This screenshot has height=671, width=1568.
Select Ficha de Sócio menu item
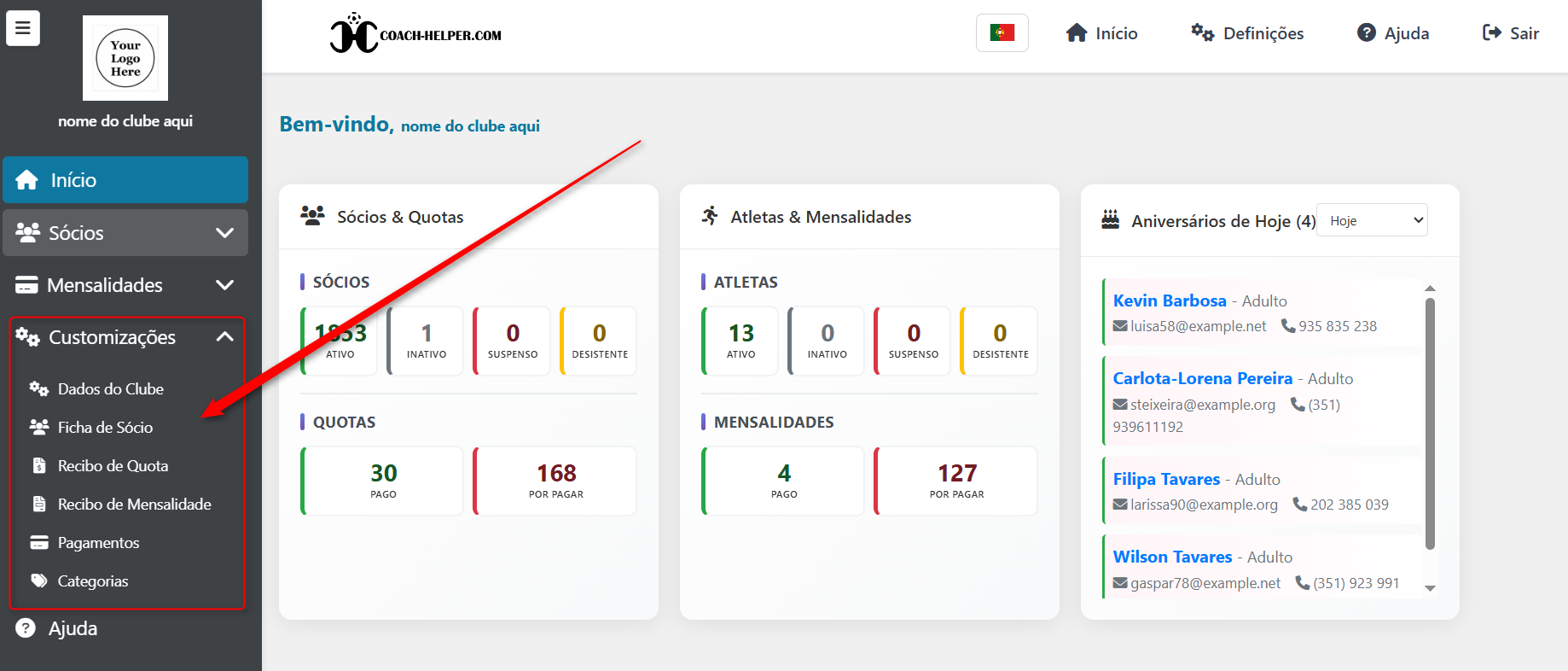point(105,428)
